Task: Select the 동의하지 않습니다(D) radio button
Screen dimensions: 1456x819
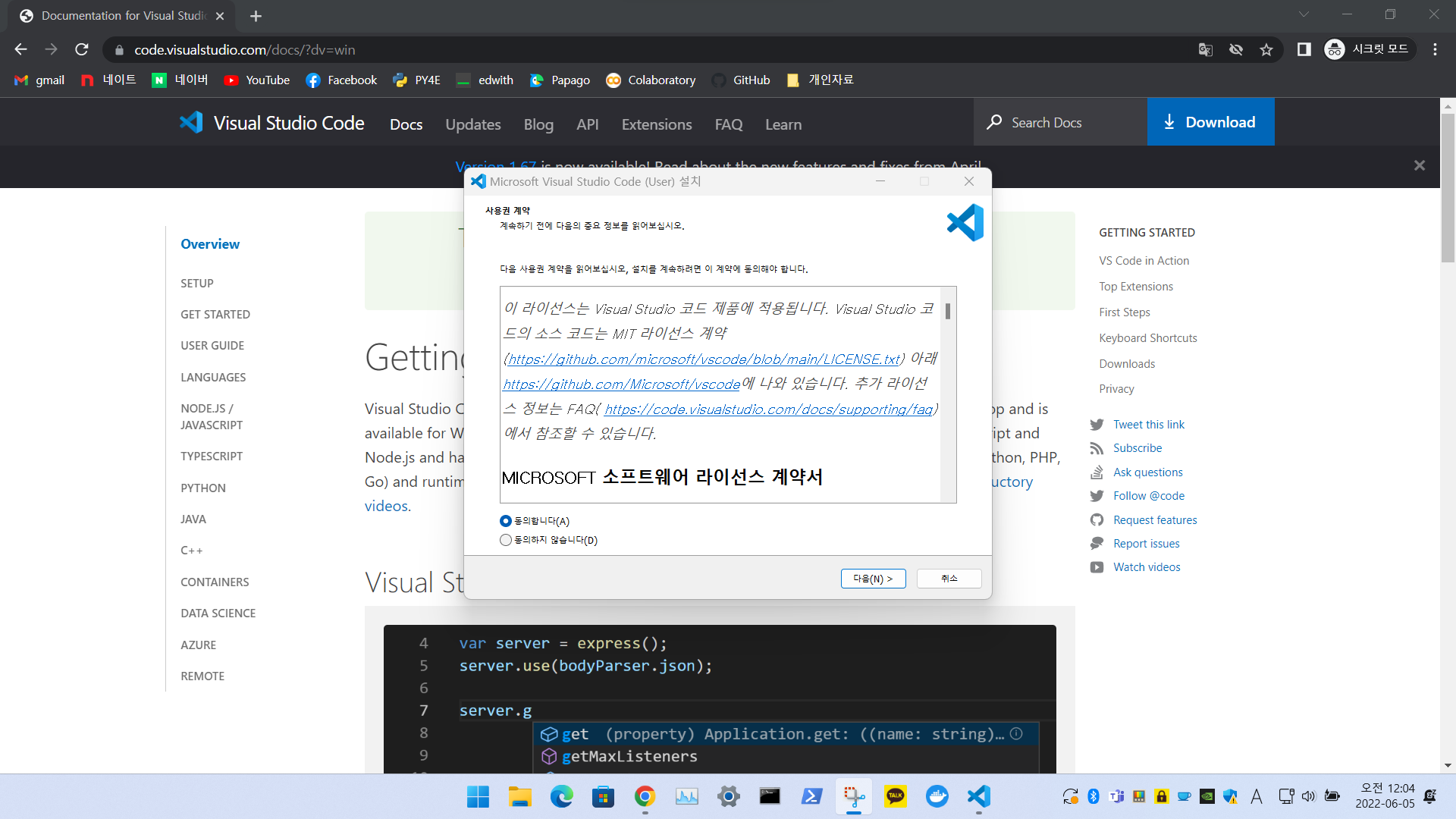Action: point(505,539)
